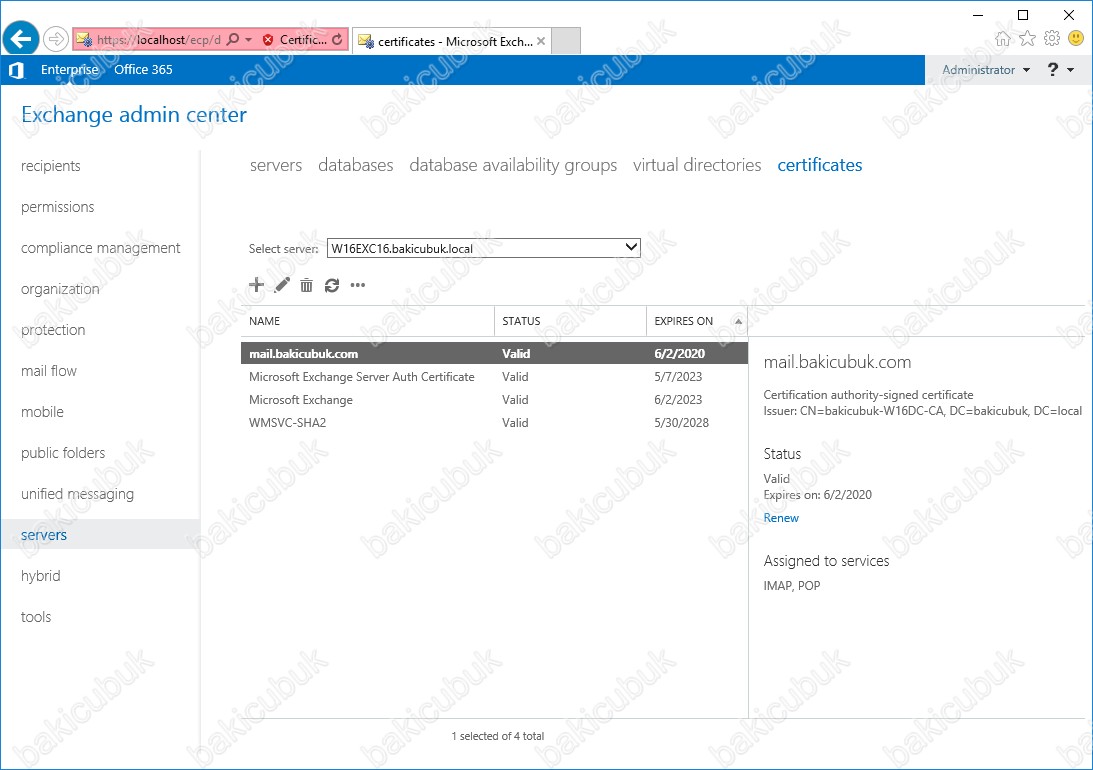Click the localhost address bar URL field

tap(159, 40)
